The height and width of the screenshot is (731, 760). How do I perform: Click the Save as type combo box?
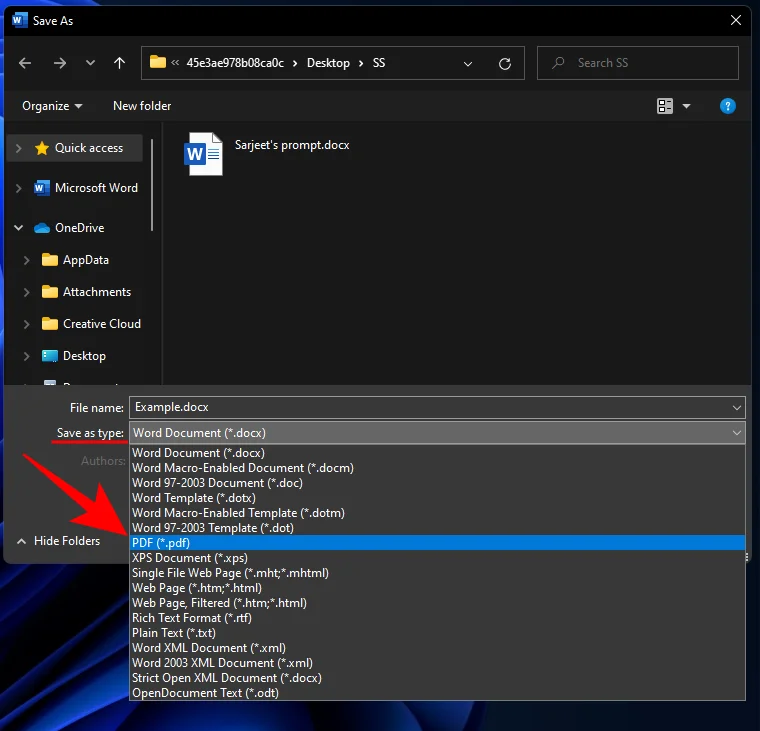pos(437,433)
